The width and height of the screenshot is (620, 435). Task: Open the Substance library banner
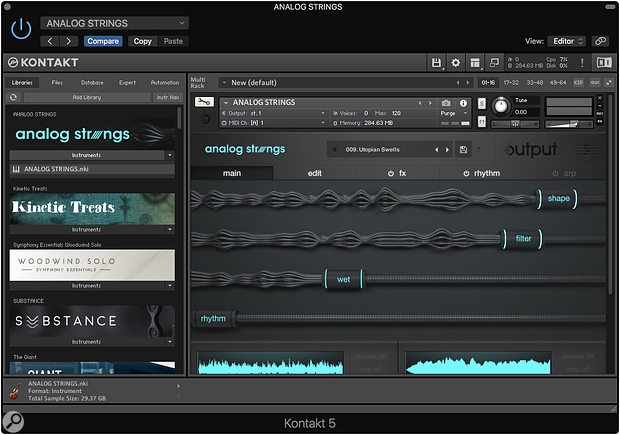pos(92,321)
